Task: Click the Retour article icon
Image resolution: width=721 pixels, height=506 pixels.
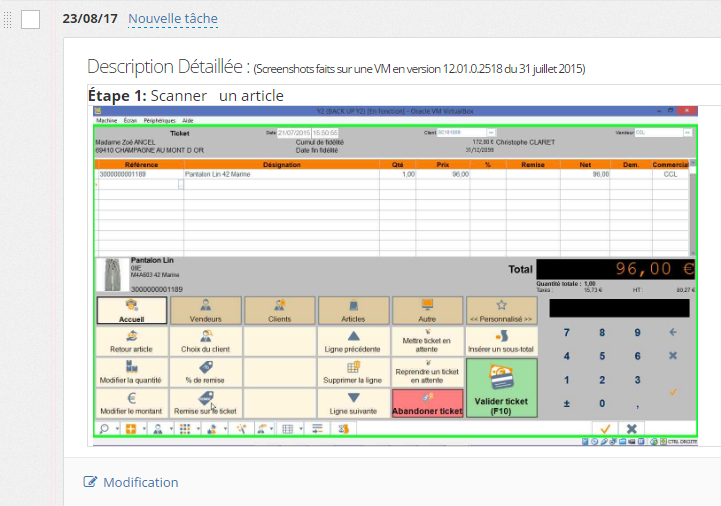Action: 132,342
